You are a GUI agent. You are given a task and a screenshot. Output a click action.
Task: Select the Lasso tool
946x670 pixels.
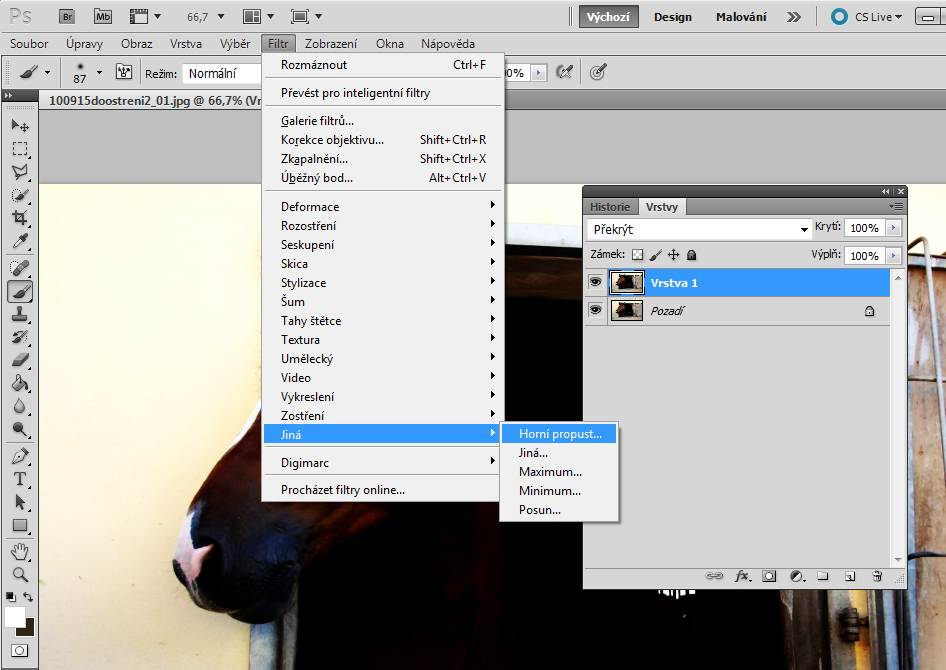tap(19, 172)
